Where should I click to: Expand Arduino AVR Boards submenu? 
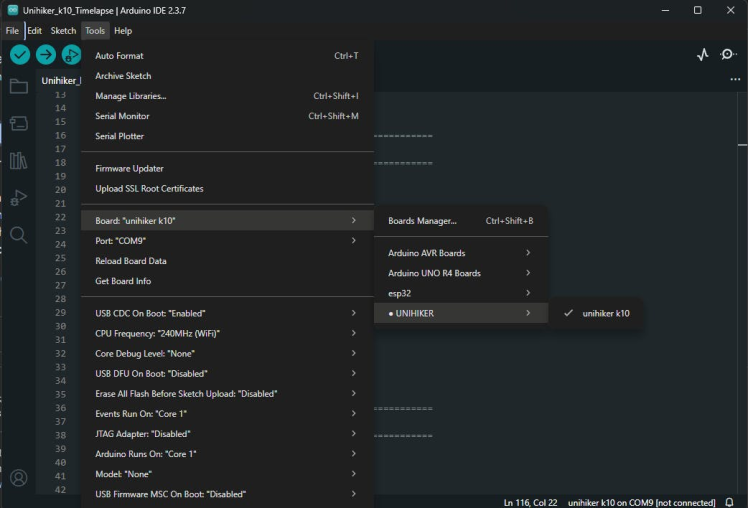(461, 253)
